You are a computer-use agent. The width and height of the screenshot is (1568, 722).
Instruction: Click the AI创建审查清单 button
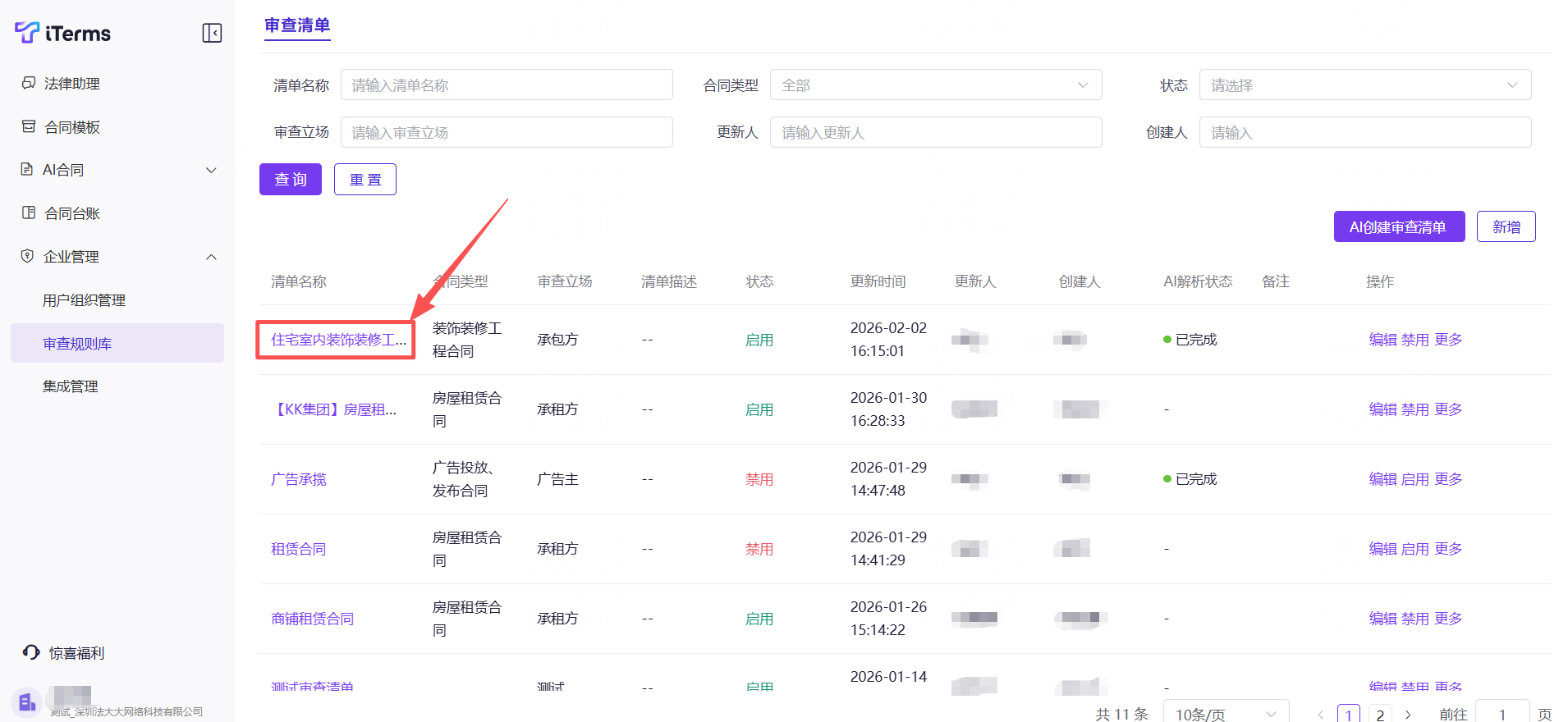[1398, 227]
